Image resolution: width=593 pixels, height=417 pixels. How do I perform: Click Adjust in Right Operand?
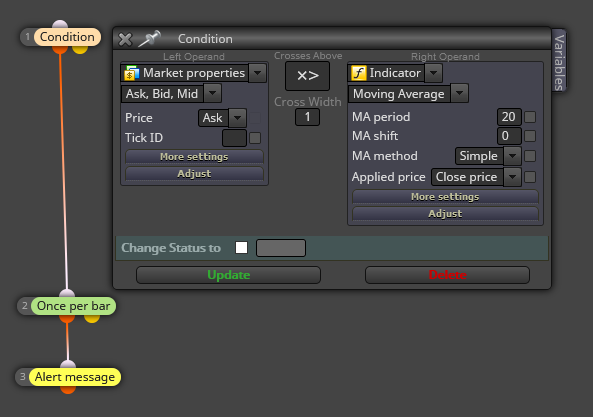(x=445, y=214)
